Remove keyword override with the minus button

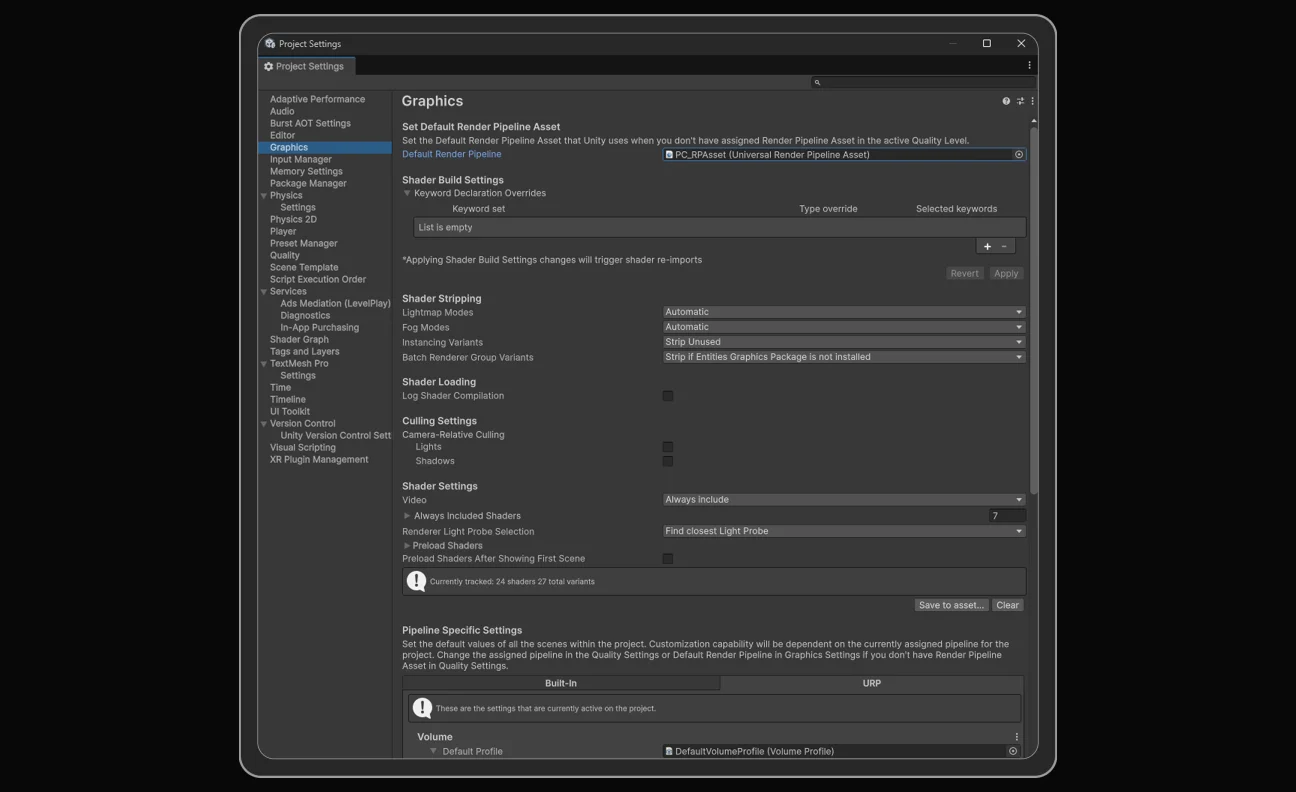pos(1005,246)
